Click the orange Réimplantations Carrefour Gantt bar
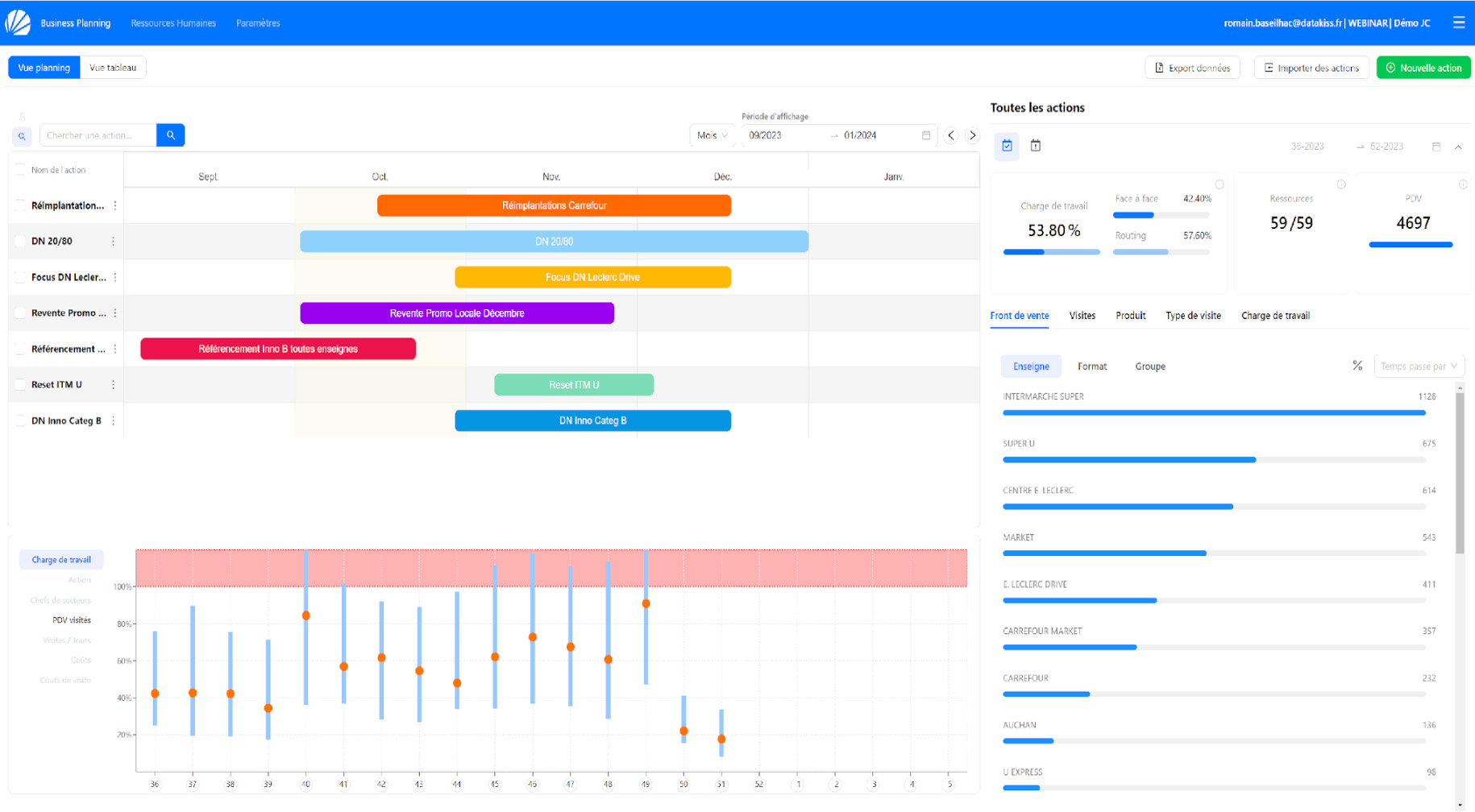 tap(554, 205)
